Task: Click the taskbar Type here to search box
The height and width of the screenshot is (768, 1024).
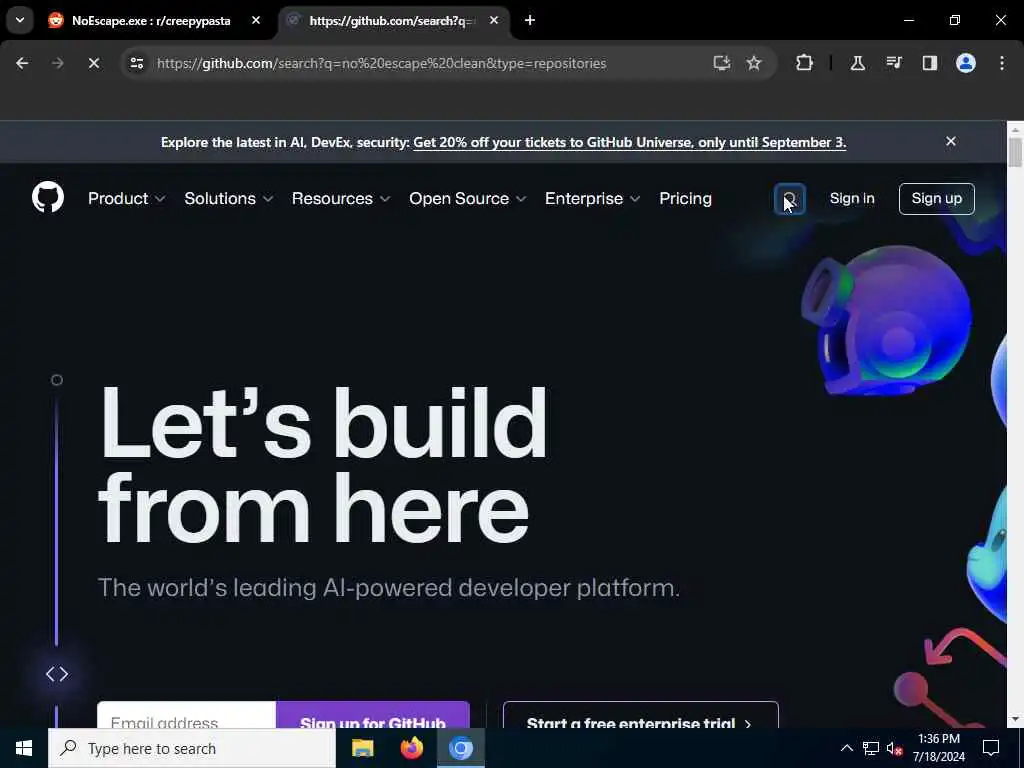Action: click(192, 748)
